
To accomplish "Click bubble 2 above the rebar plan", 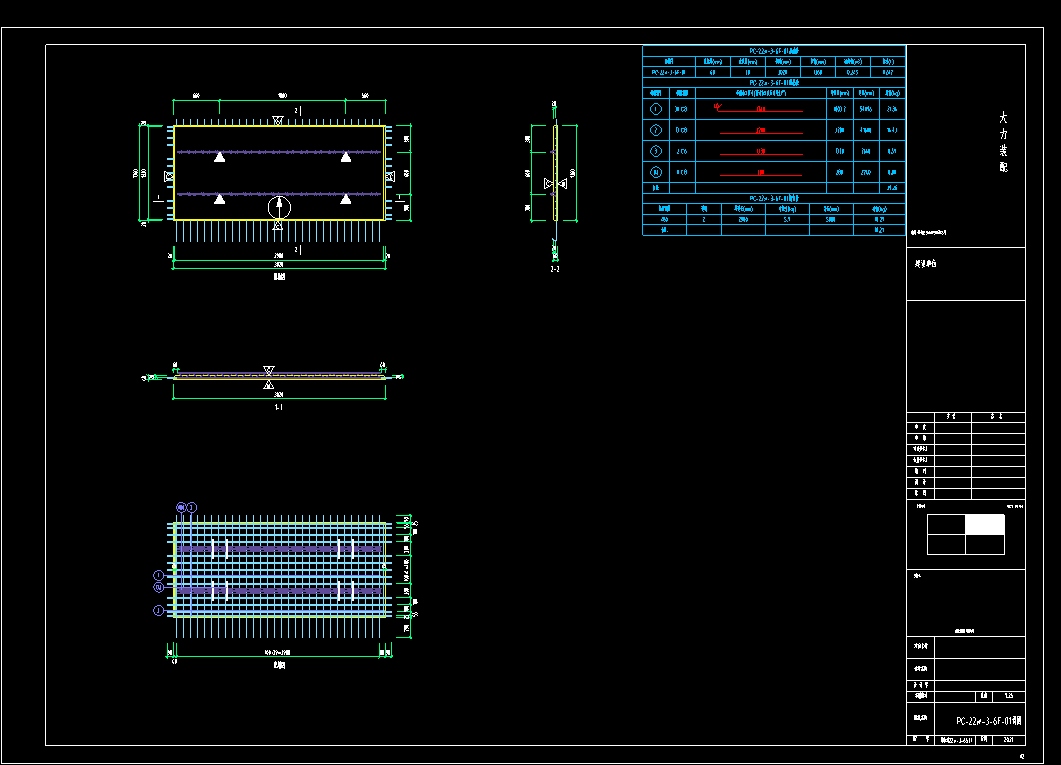I will (x=192, y=507).
